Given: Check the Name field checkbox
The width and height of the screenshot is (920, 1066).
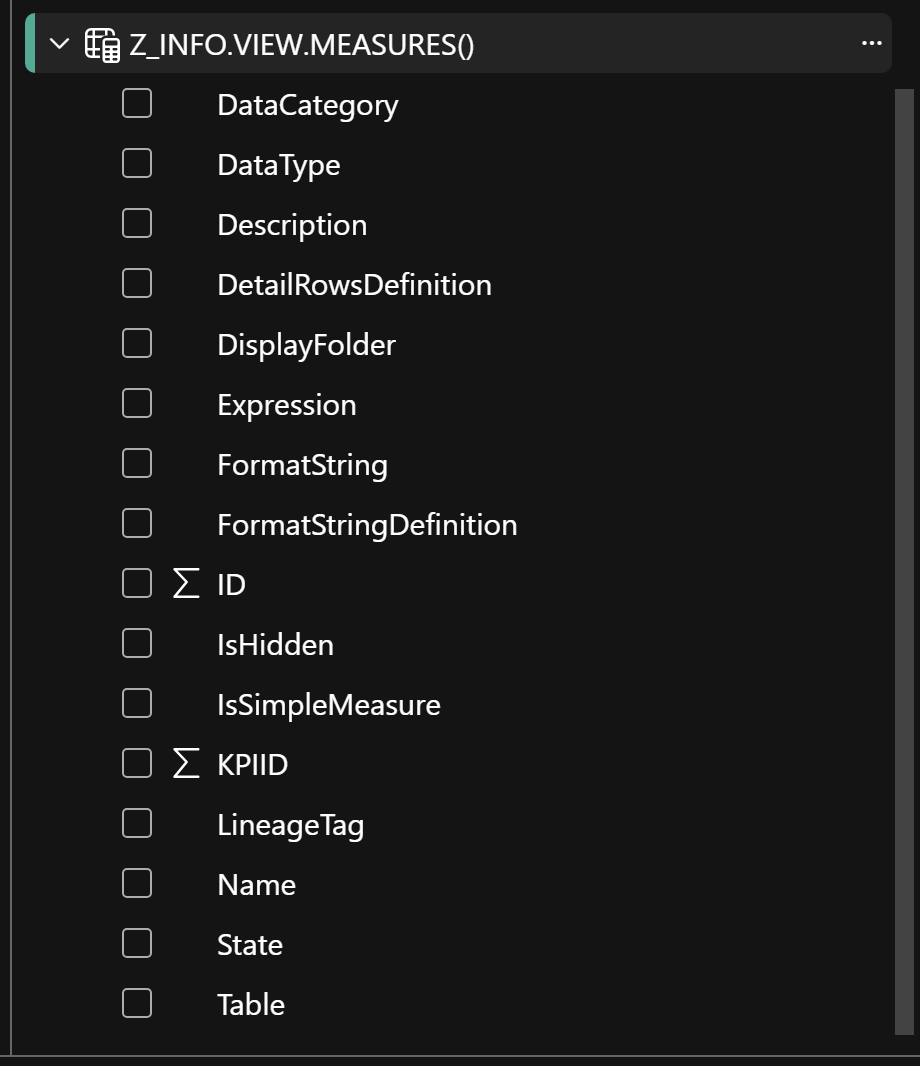Looking at the screenshot, I should click(137, 883).
